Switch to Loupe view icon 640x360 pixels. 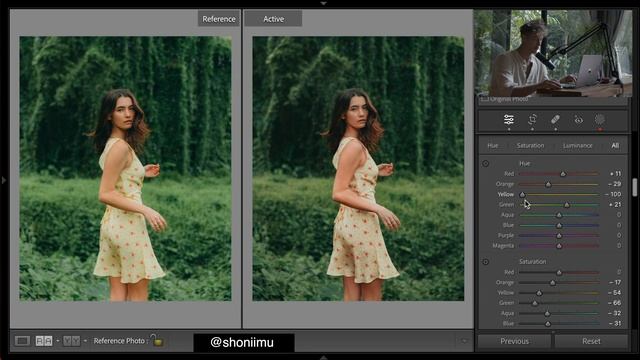[x=22, y=340]
